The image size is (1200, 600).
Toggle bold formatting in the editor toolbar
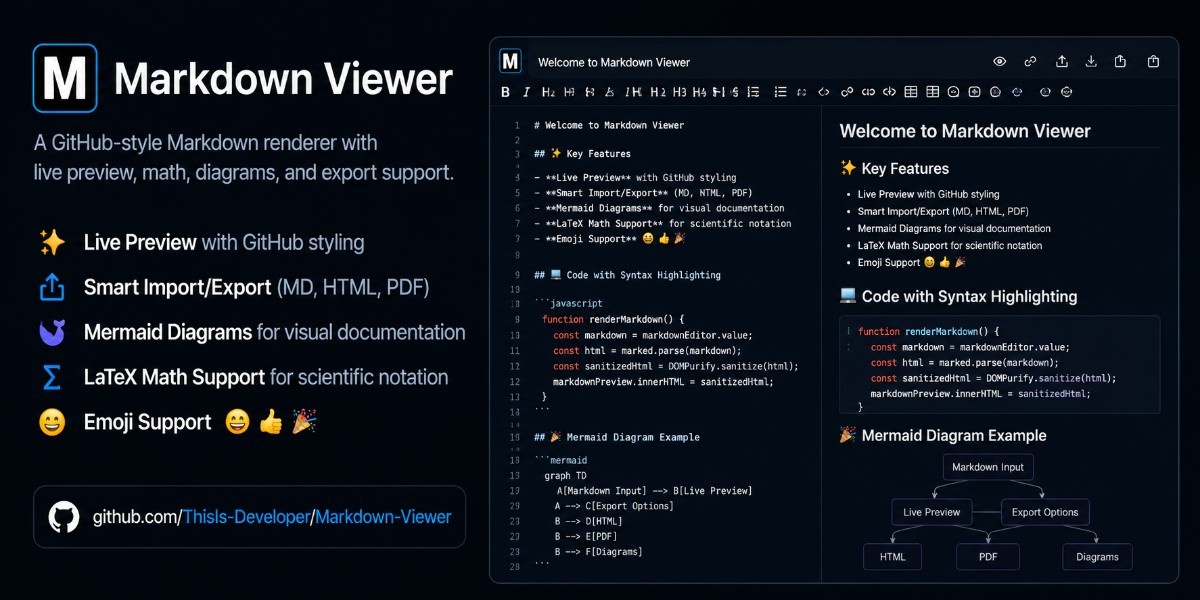pos(505,92)
